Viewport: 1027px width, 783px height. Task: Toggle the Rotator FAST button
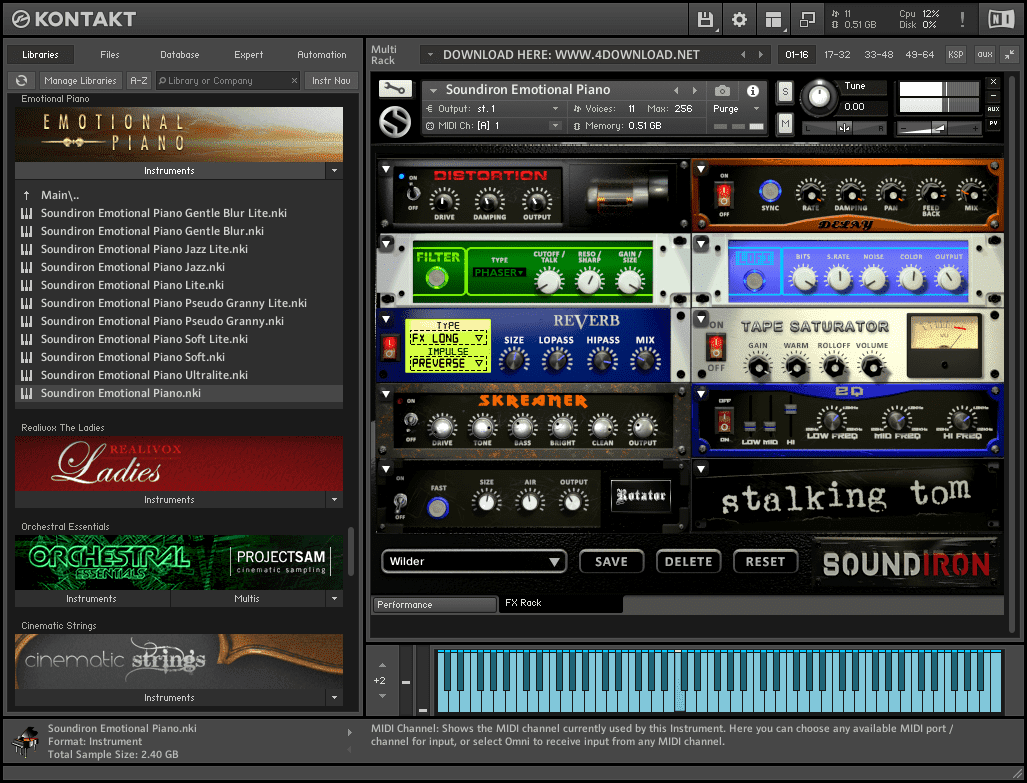click(x=438, y=507)
